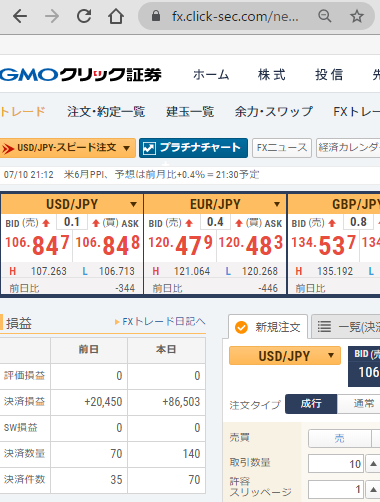
Task: Click GBP/JPY spread value 0.8
Action: pos(358,222)
